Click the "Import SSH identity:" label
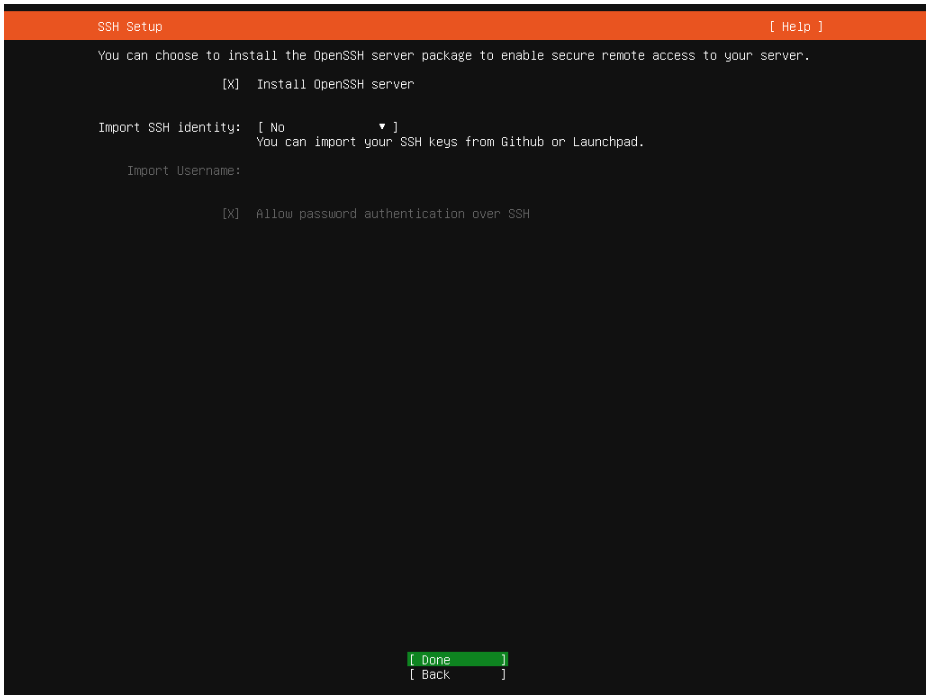Screen dimensions: 931x697 coord(169,127)
